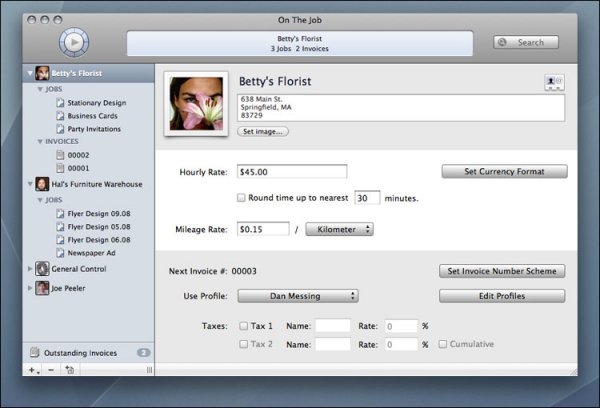Click in the Search field
The width and height of the screenshot is (600, 408).
pos(526,42)
